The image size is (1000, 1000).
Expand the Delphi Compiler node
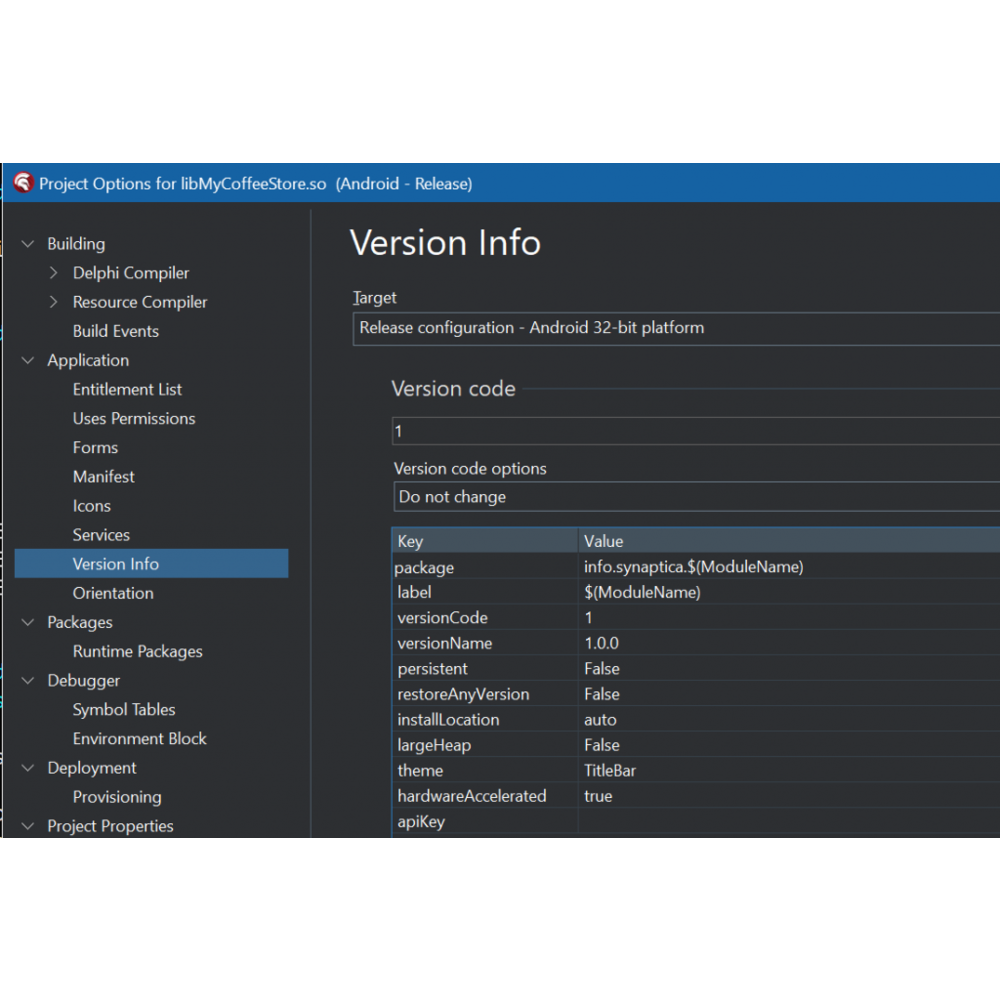tap(54, 273)
